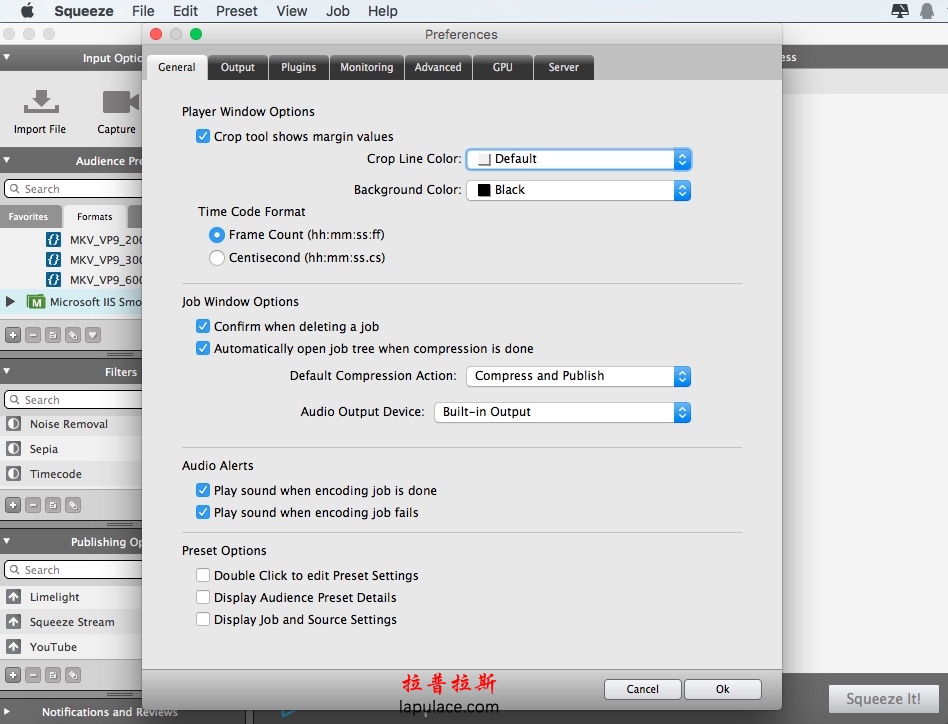948x724 pixels.
Task: Add a new filter with plus icon
Action: [x=13, y=505]
